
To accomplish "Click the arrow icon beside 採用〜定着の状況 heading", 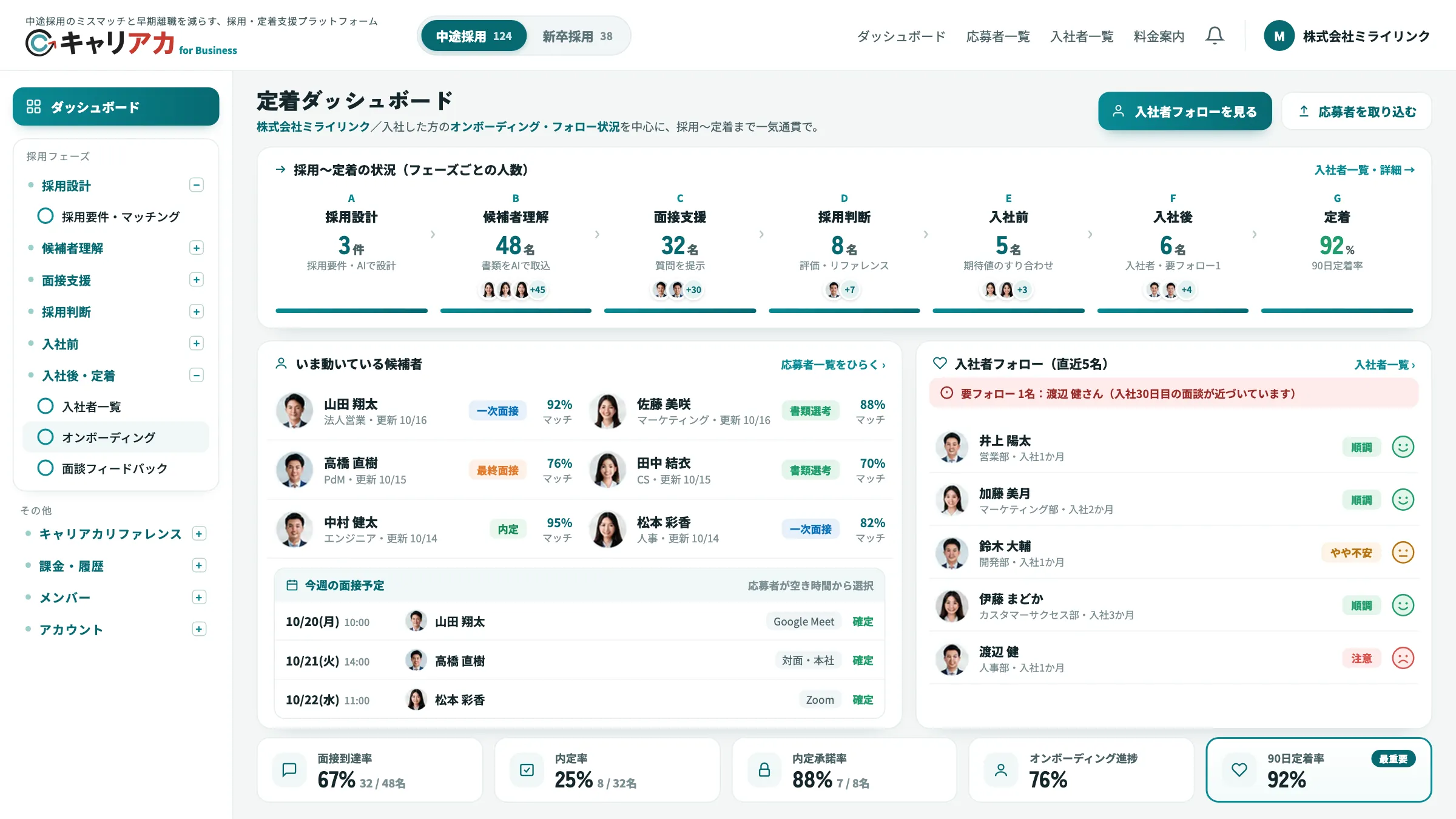I will click(280, 169).
